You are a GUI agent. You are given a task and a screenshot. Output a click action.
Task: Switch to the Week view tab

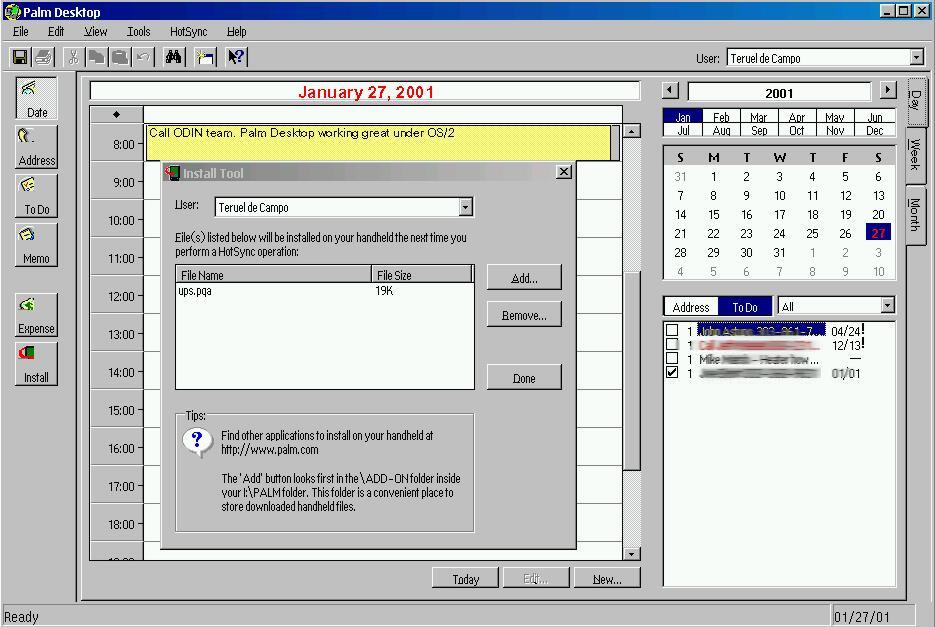(x=915, y=155)
